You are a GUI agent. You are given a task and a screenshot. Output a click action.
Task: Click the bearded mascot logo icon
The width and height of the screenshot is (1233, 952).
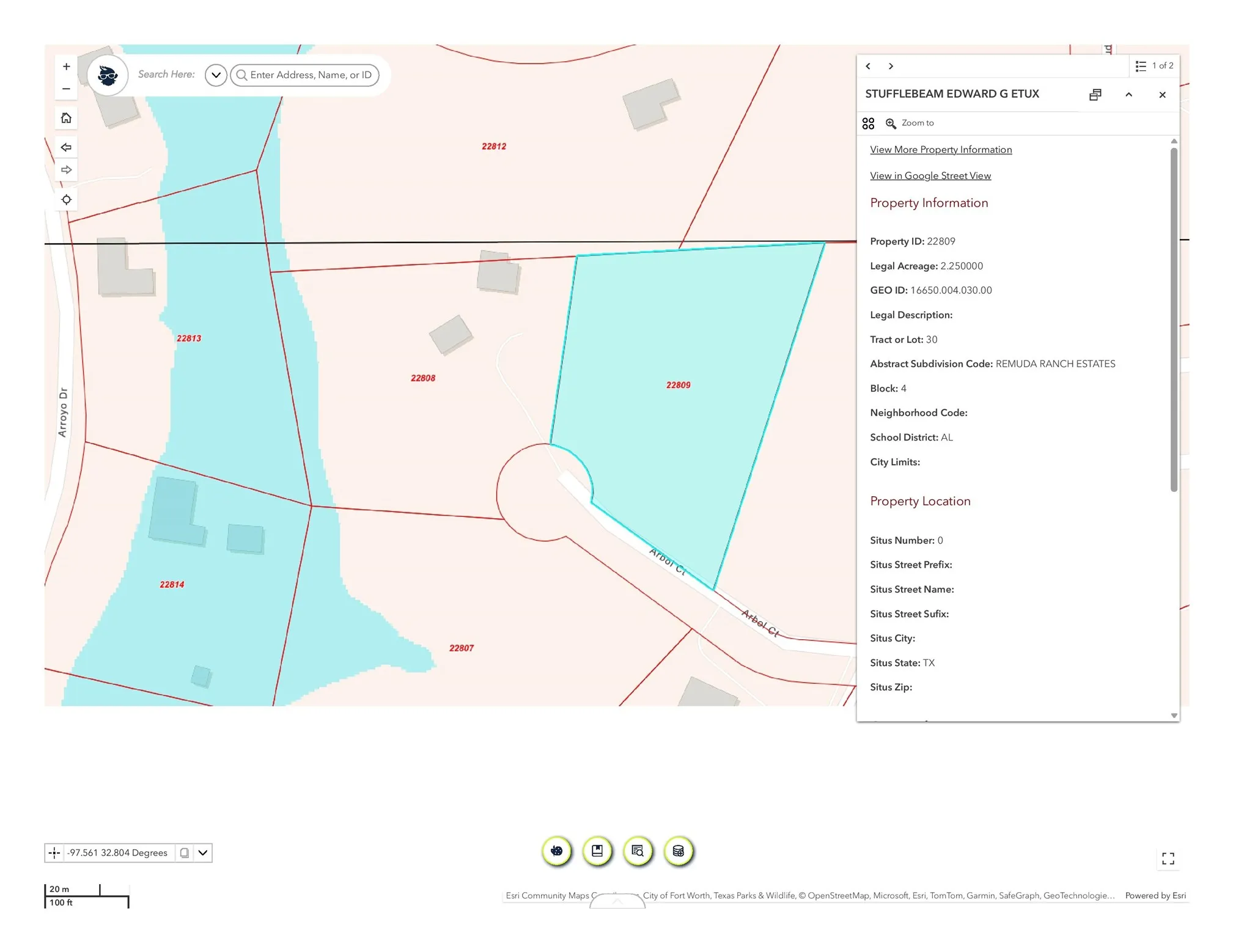tap(108, 75)
